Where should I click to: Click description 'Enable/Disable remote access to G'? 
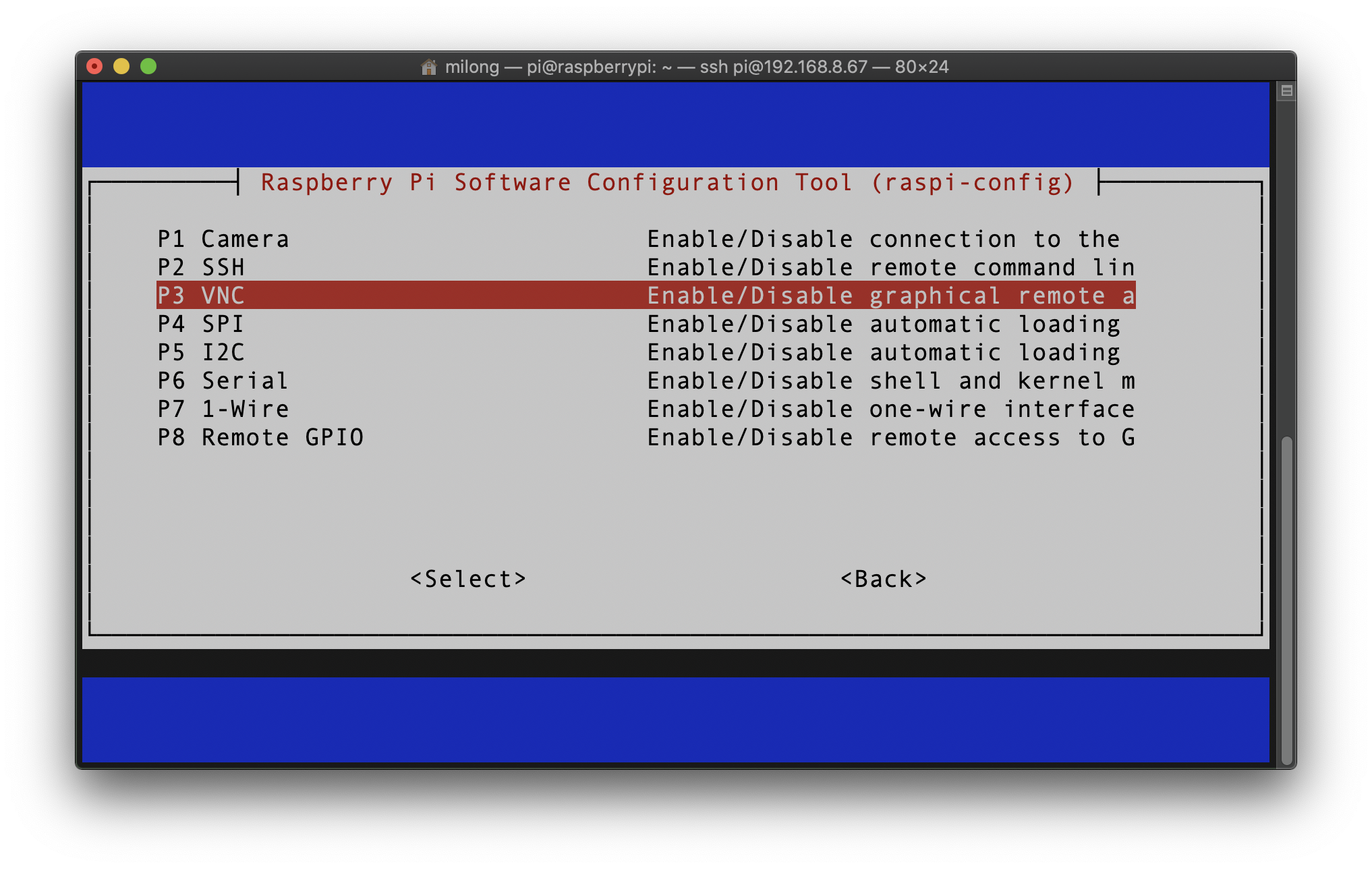[x=891, y=438]
